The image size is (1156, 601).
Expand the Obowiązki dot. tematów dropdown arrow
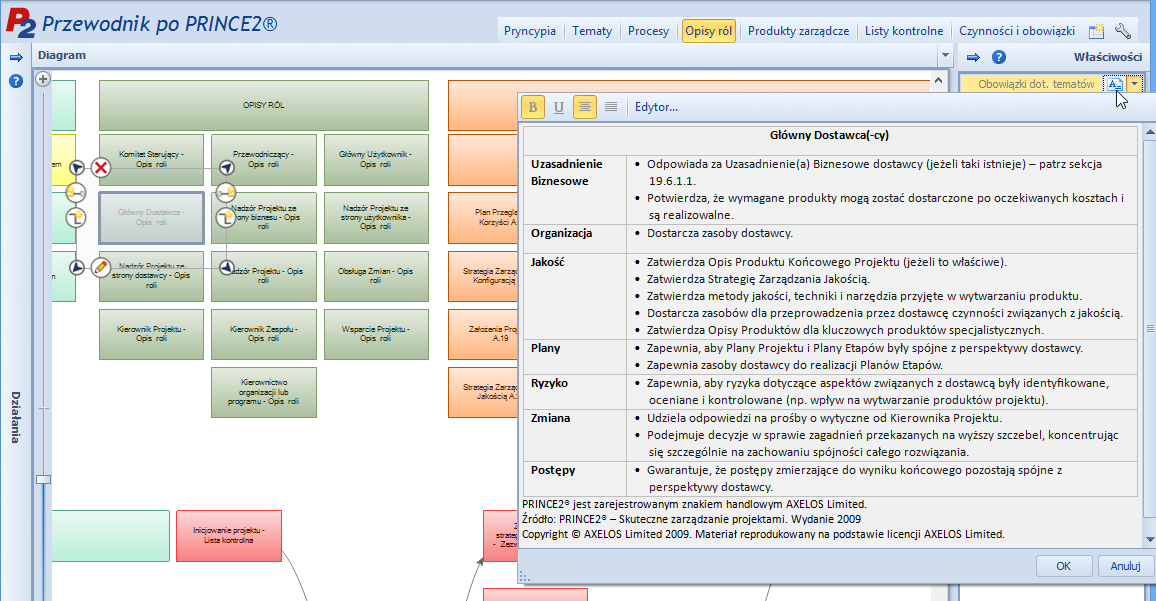point(1135,84)
